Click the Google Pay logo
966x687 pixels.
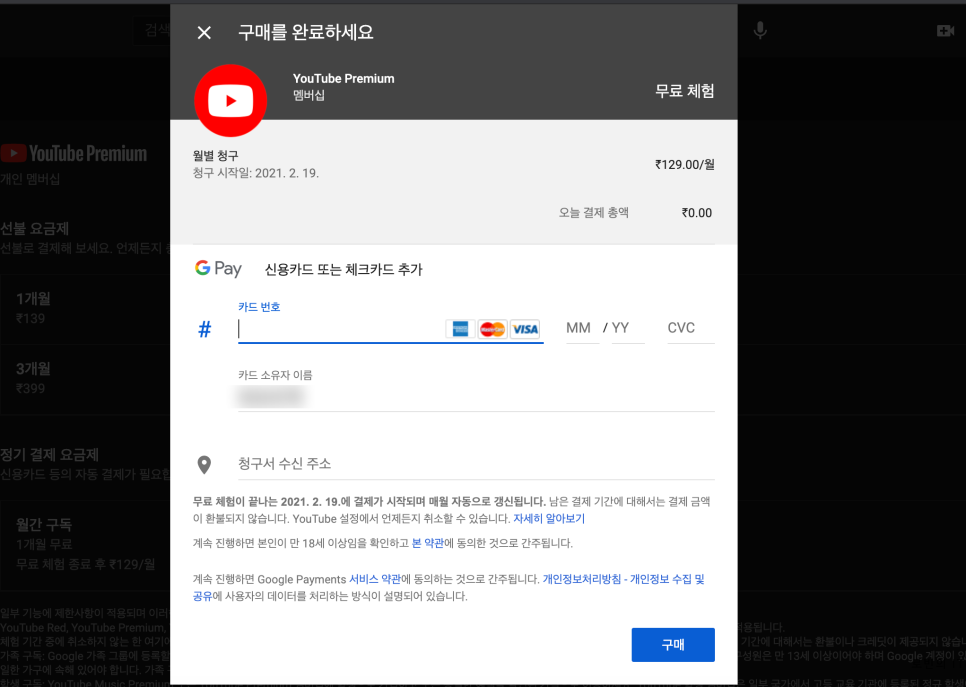pyautogui.click(x=218, y=269)
